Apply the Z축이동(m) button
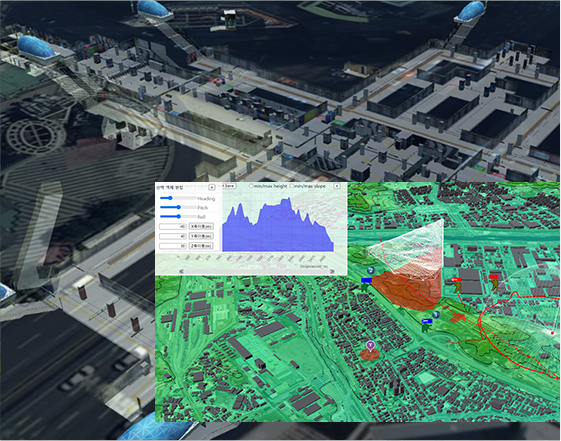The height and width of the screenshot is (441, 561). (x=201, y=246)
